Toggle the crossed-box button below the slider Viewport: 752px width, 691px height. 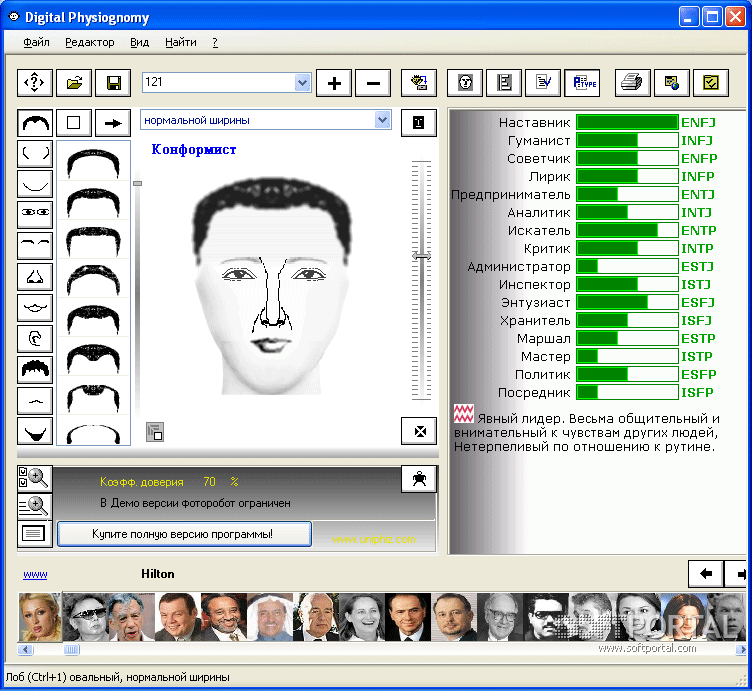(x=419, y=432)
